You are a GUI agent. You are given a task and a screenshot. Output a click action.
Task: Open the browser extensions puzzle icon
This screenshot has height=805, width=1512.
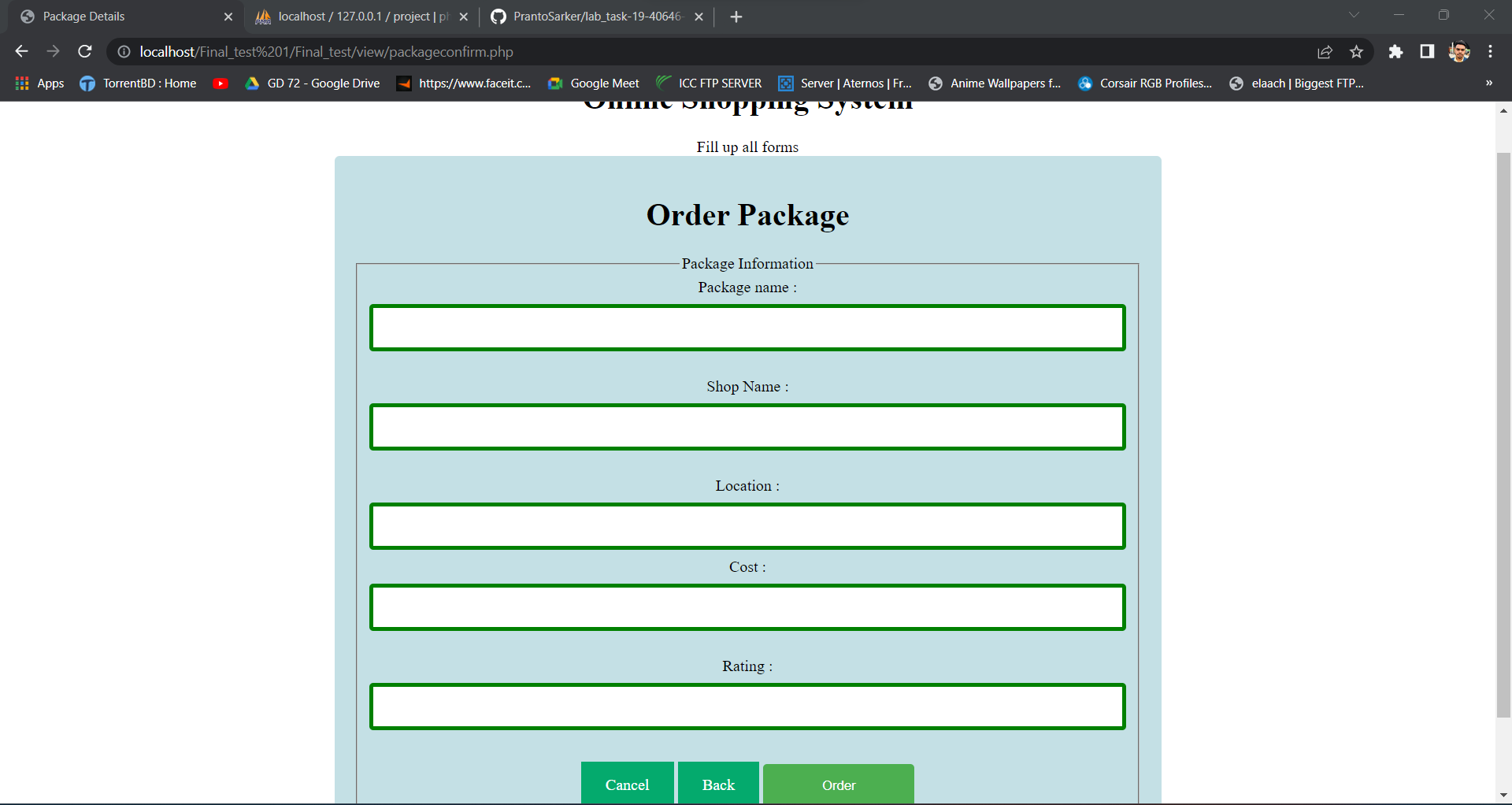click(1396, 51)
